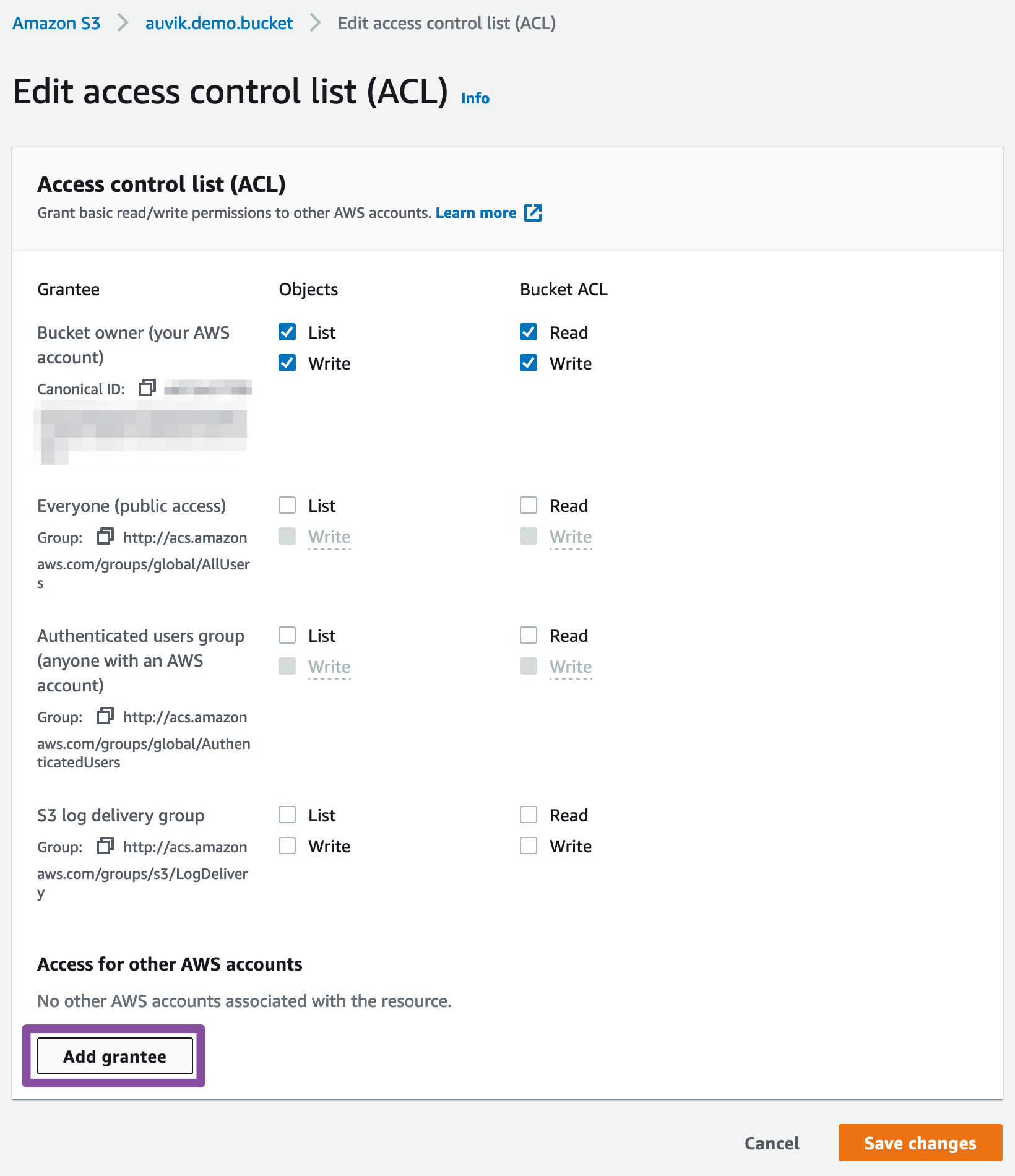Click disabled Authenticated users Bucket ACL Write checkbox
Viewport: 1015px width, 1176px height.
(x=529, y=666)
